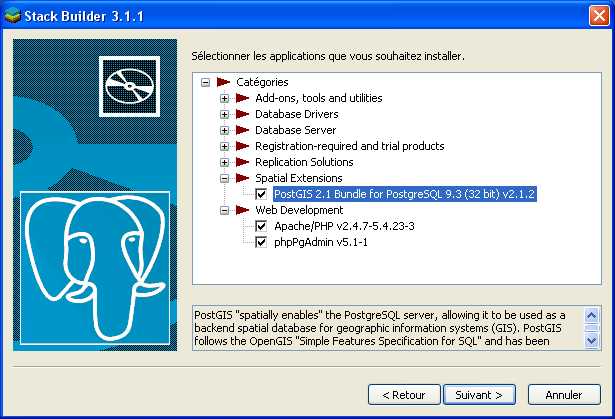This screenshot has width=615, height=419.
Task: Click red arrow icon beside Database Drivers
Action: click(242, 114)
